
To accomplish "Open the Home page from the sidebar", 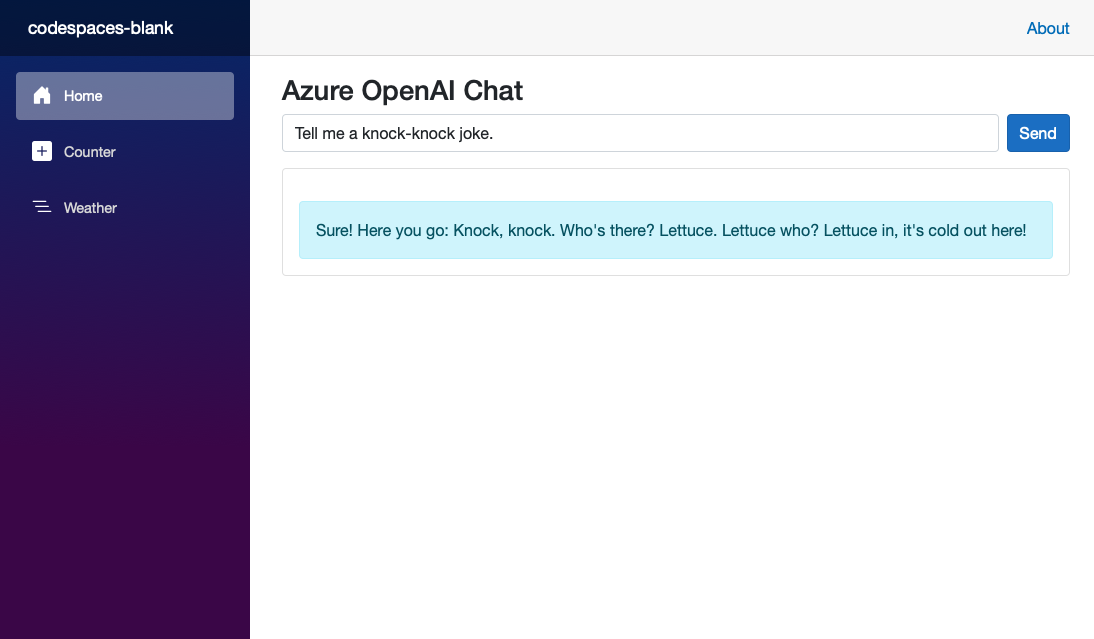I will point(82,96).
